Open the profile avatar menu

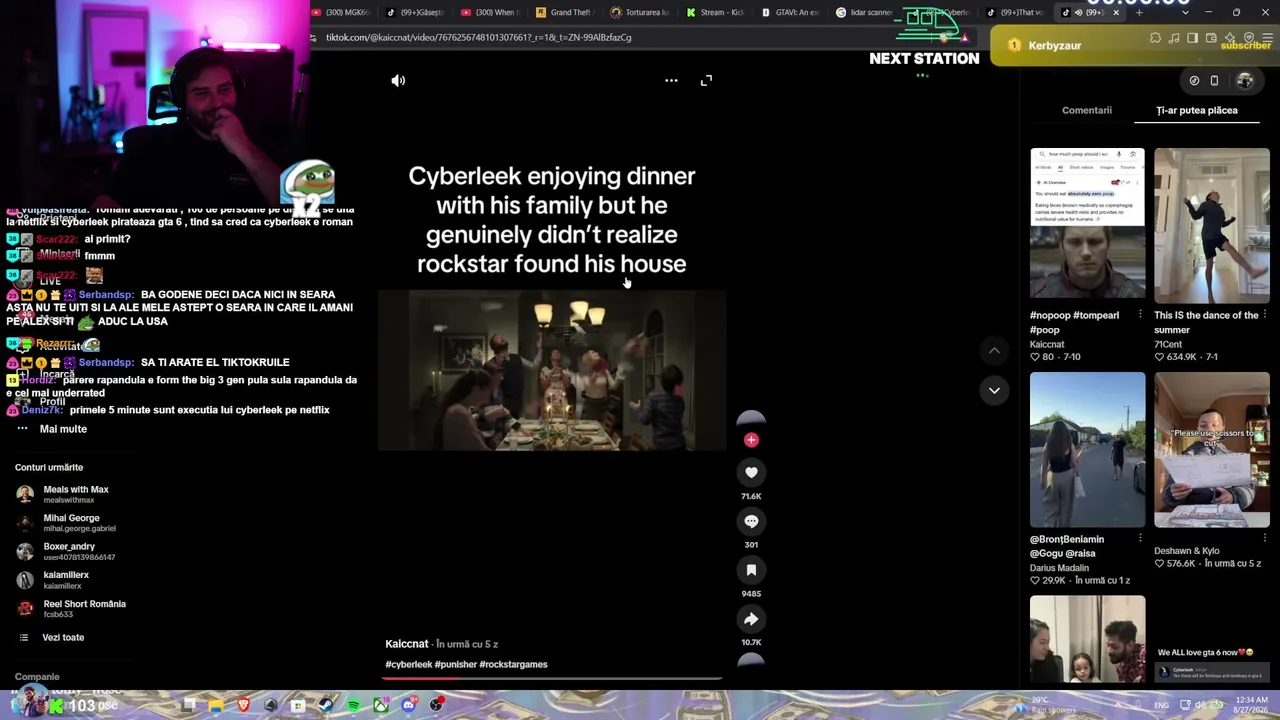(1245, 81)
